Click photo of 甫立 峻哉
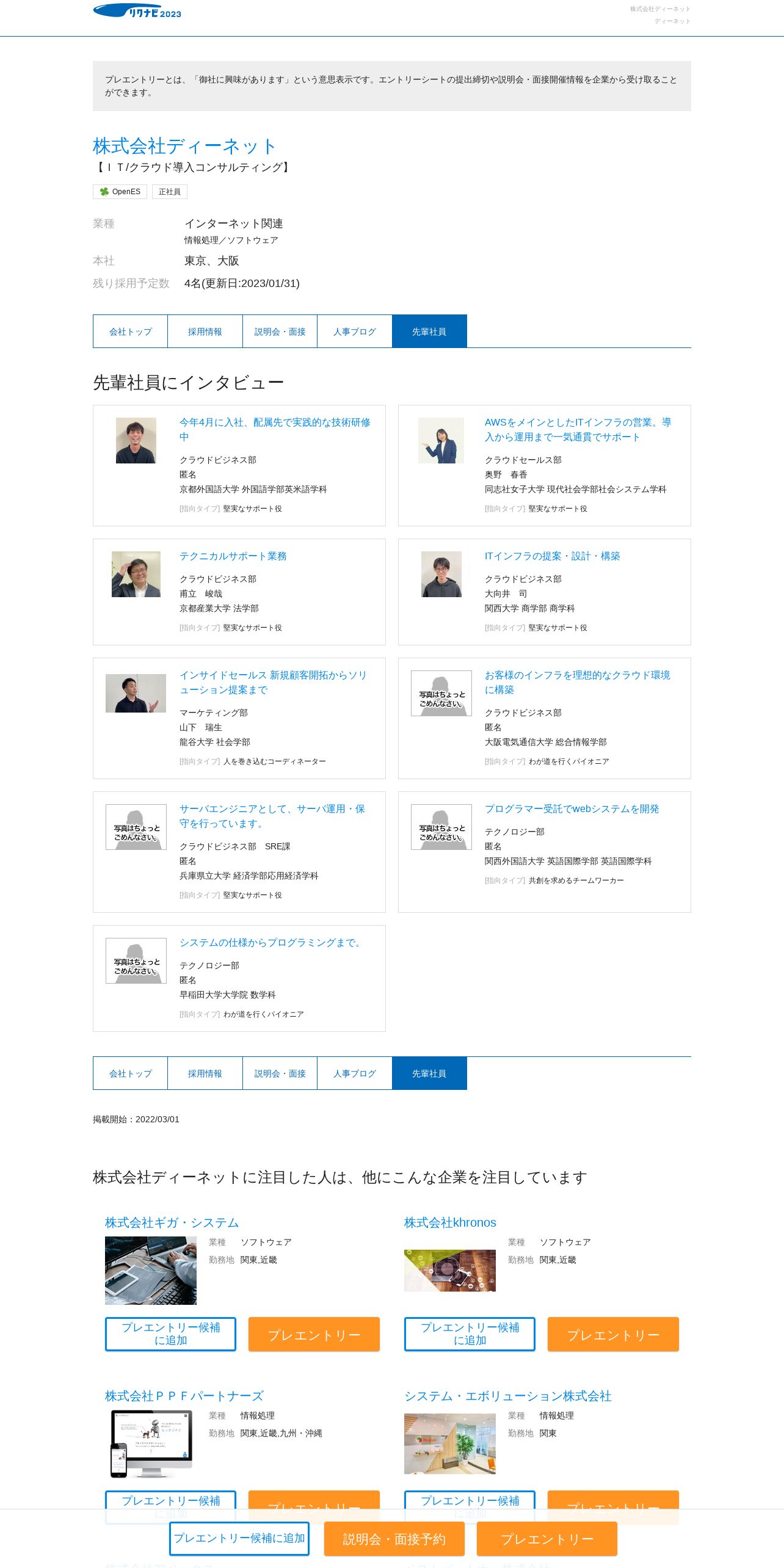 (x=136, y=574)
